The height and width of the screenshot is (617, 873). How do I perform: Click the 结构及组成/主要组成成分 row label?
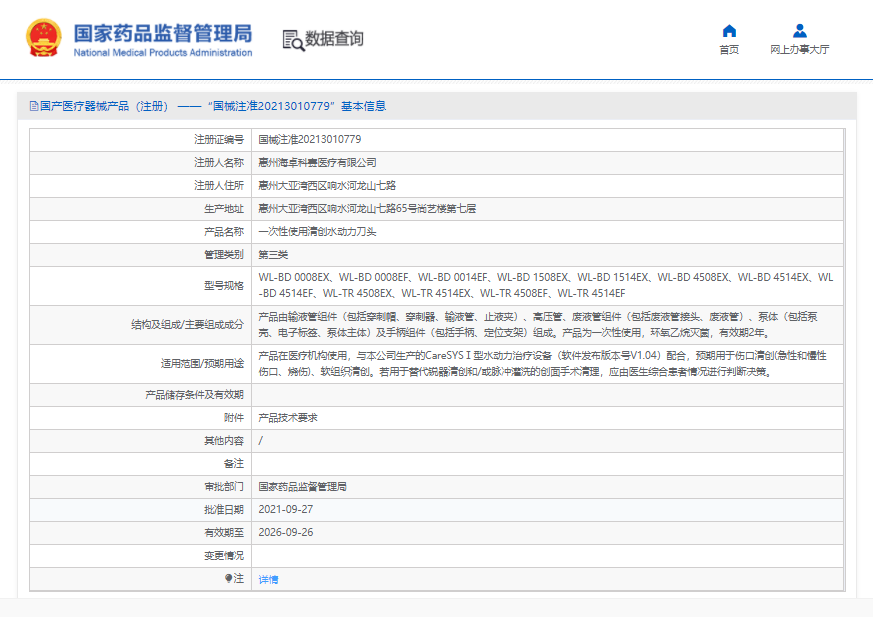click(188, 325)
